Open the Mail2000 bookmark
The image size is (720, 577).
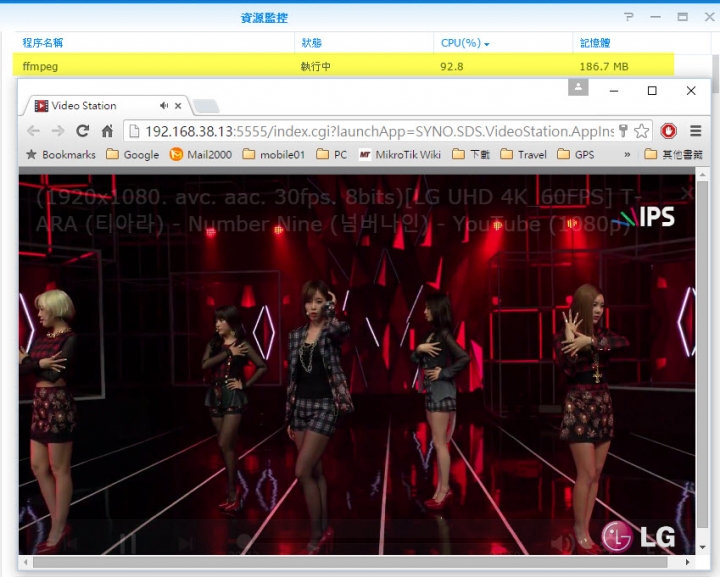201,155
